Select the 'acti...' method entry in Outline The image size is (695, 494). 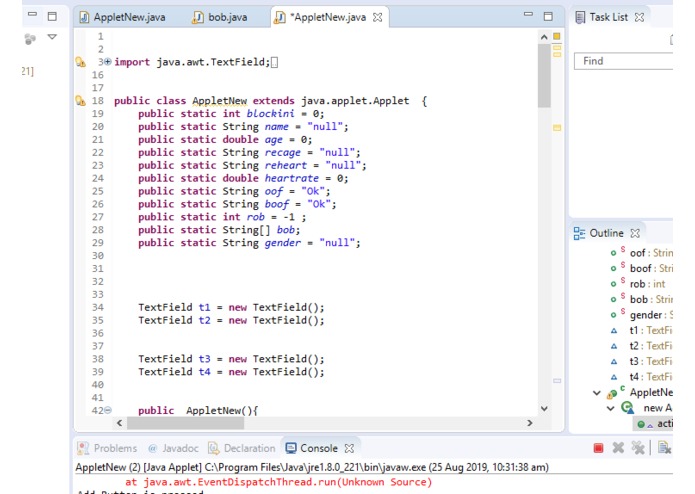click(x=655, y=424)
